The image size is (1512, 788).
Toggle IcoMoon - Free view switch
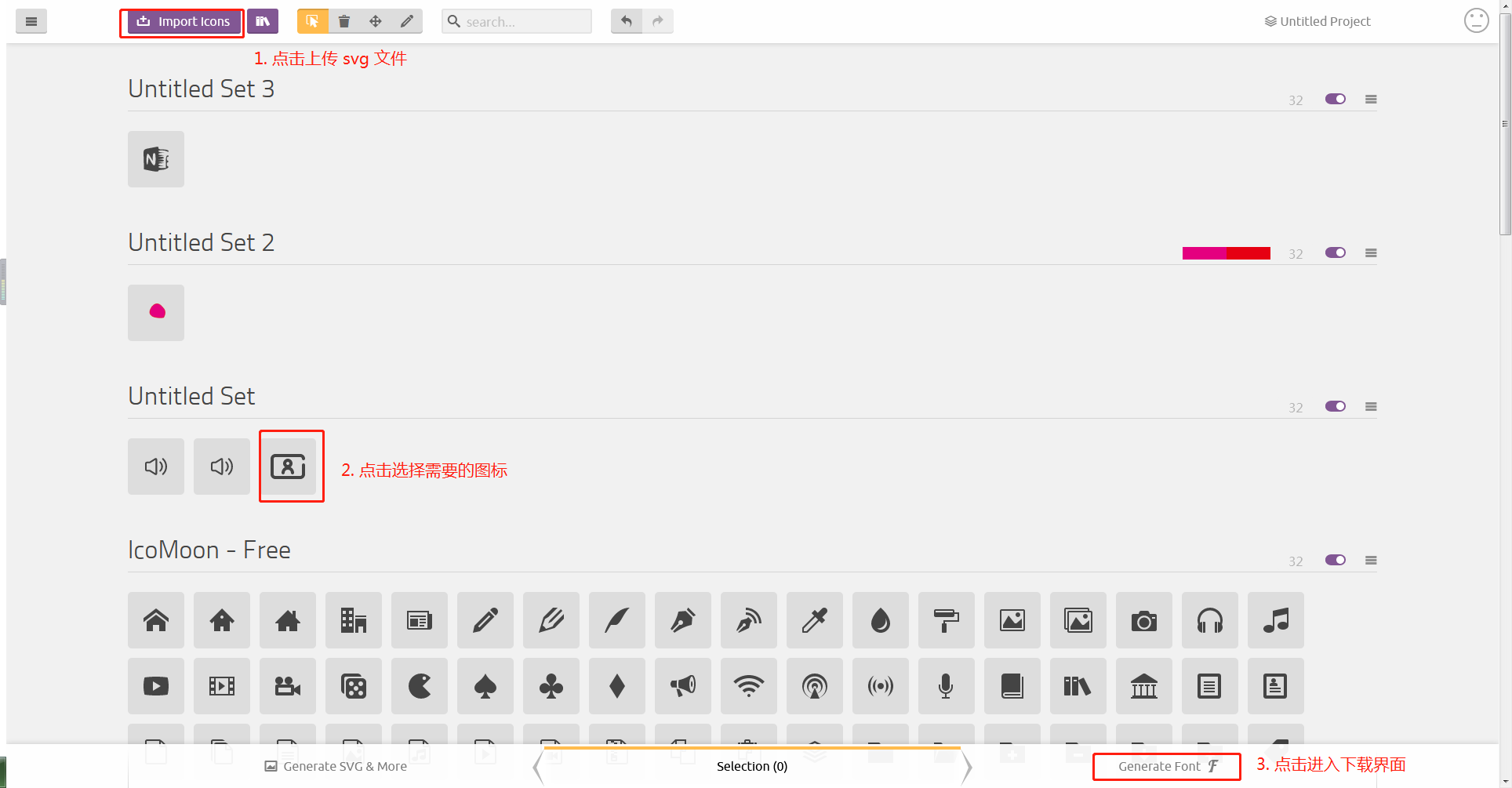tap(1336, 560)
